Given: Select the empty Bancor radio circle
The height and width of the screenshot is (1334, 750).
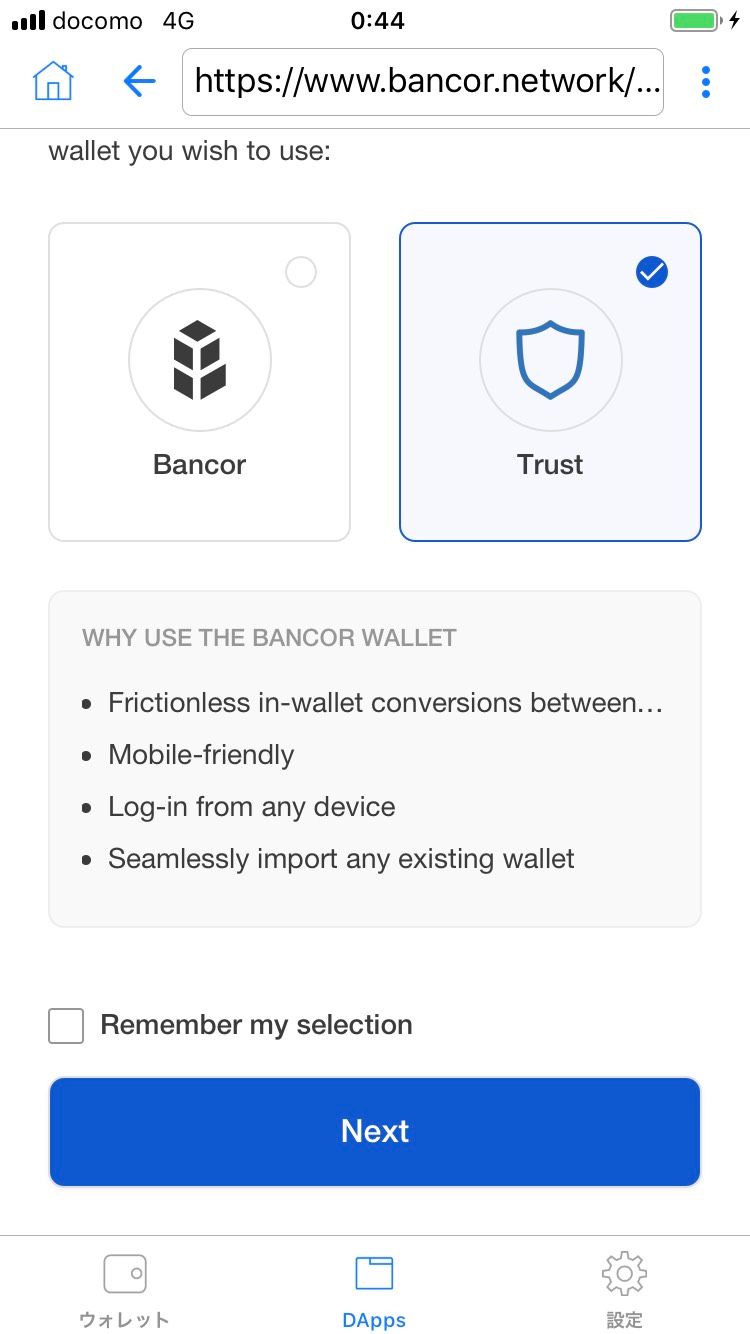Looking at the screenshot, I should point(301,272).
